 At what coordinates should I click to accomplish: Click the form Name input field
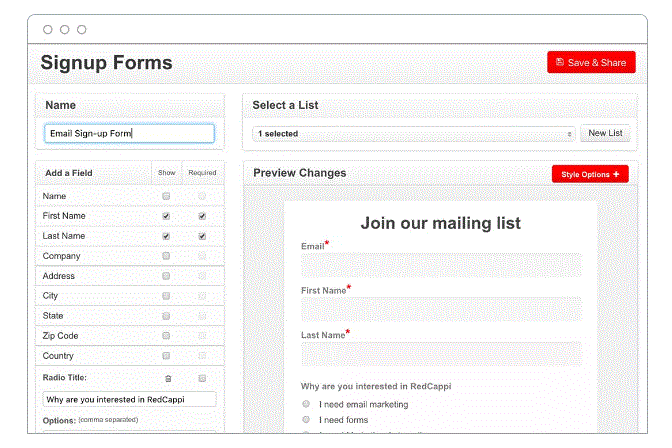(129, 133)
